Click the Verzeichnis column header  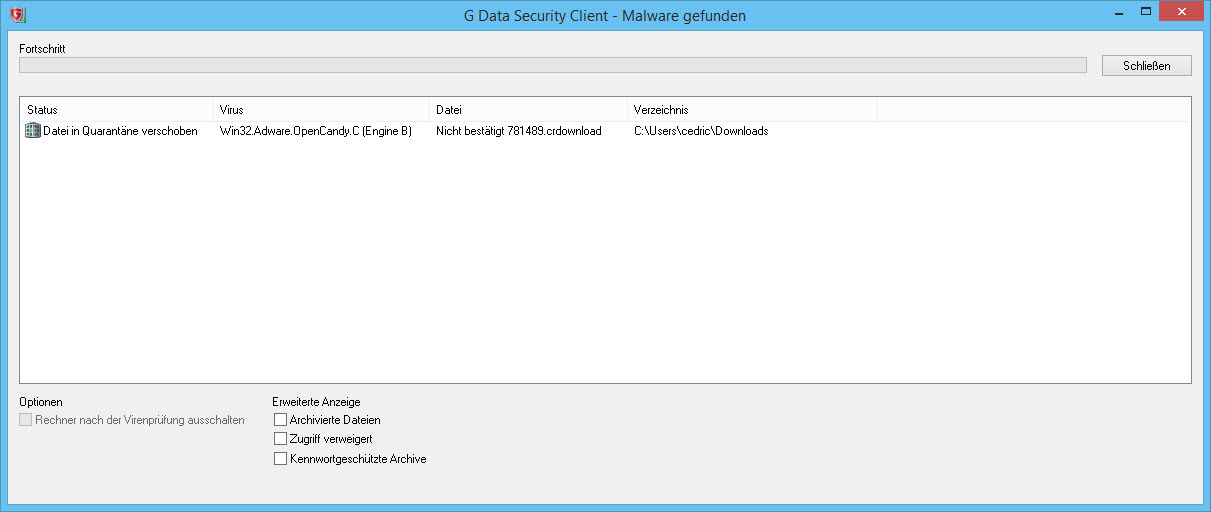(x=752, y=110)
